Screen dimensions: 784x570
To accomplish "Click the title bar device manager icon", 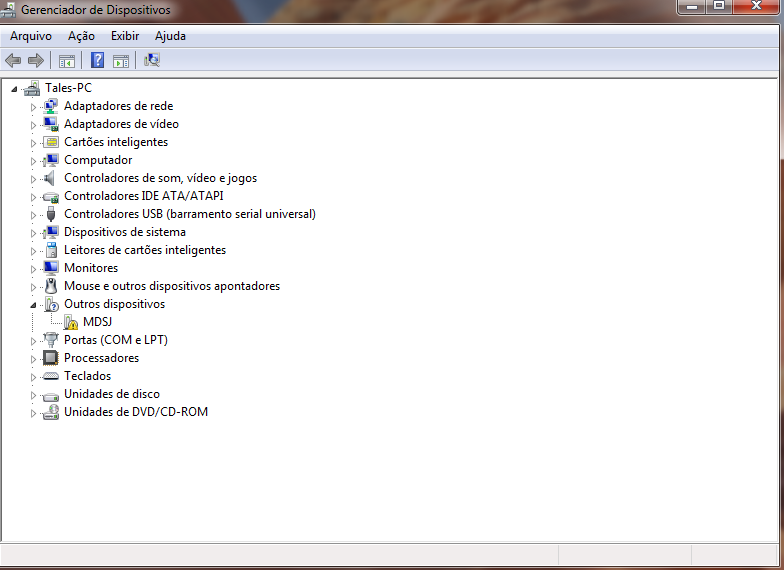I will (x=8, y=10).
